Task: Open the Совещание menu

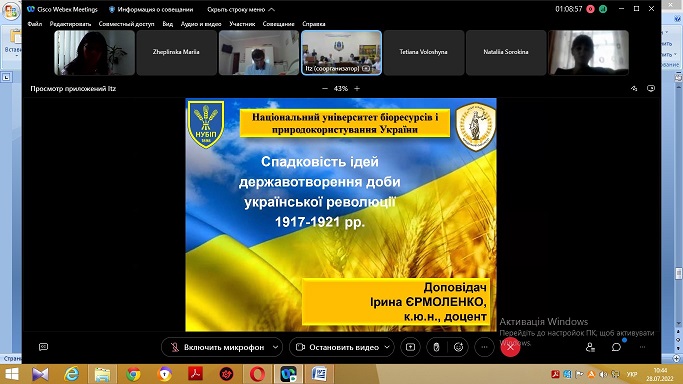Action: pyautogui.click(x=278, y=24)
